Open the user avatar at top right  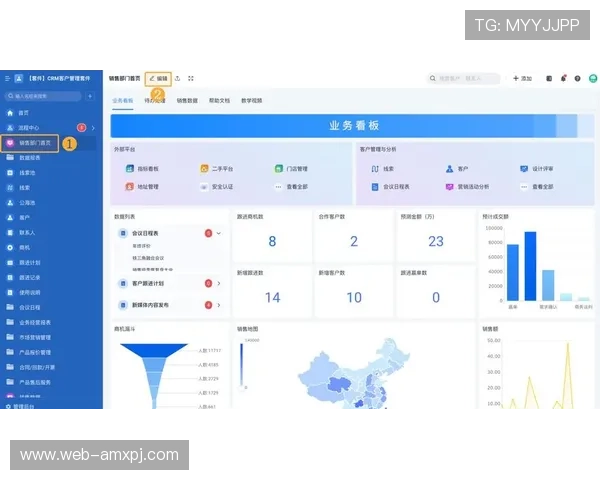[593, 78]
